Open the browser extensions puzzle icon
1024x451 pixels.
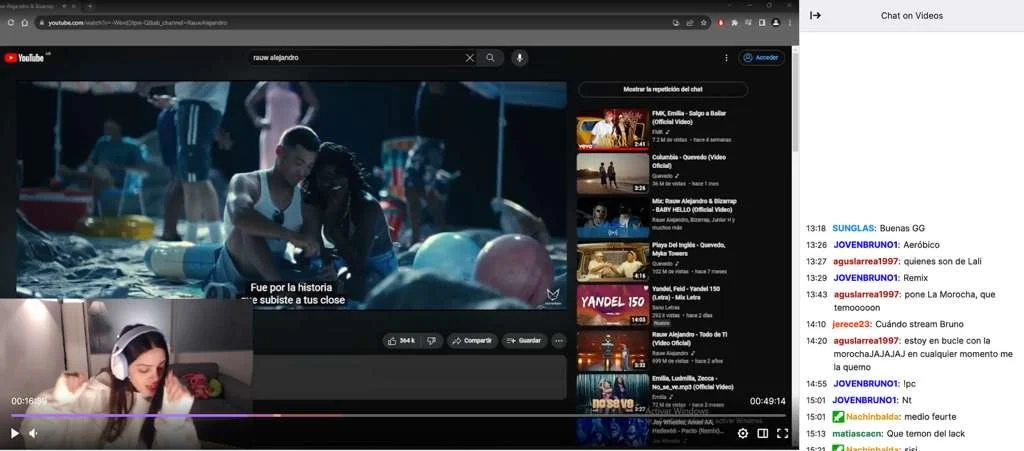[x=734, y=23]
